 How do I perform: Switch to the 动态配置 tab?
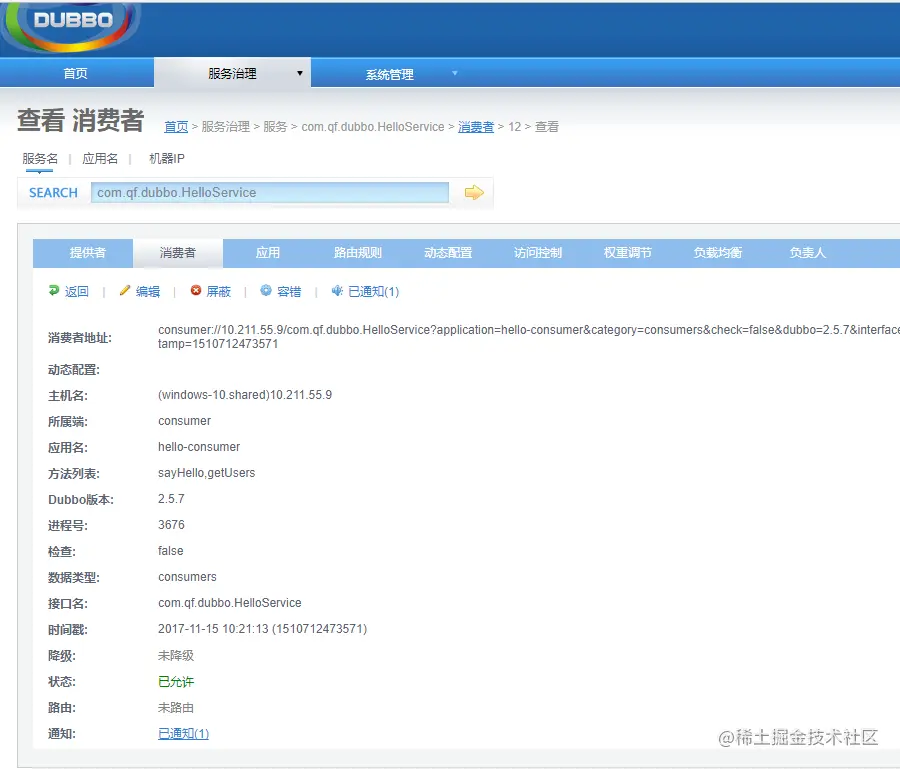coord(448,253)
